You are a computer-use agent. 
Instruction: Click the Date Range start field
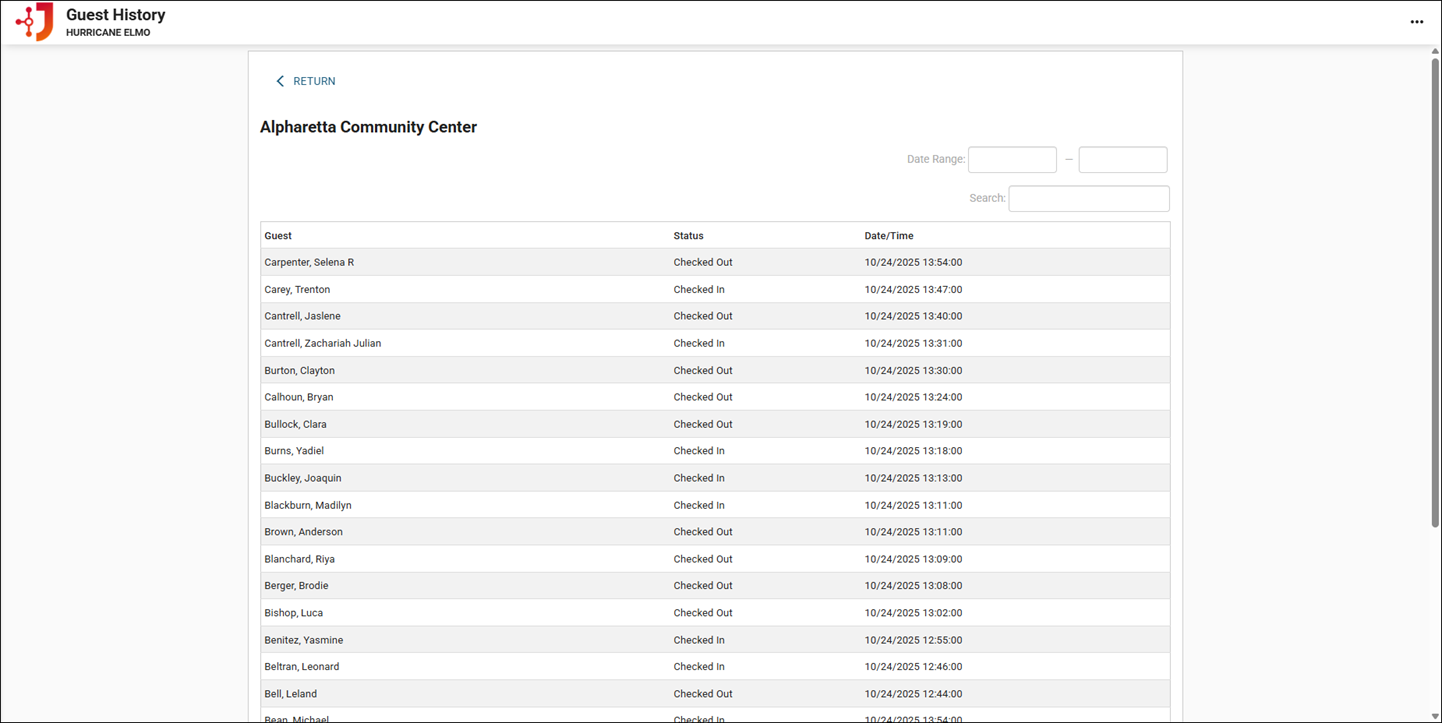[1012, 160]
